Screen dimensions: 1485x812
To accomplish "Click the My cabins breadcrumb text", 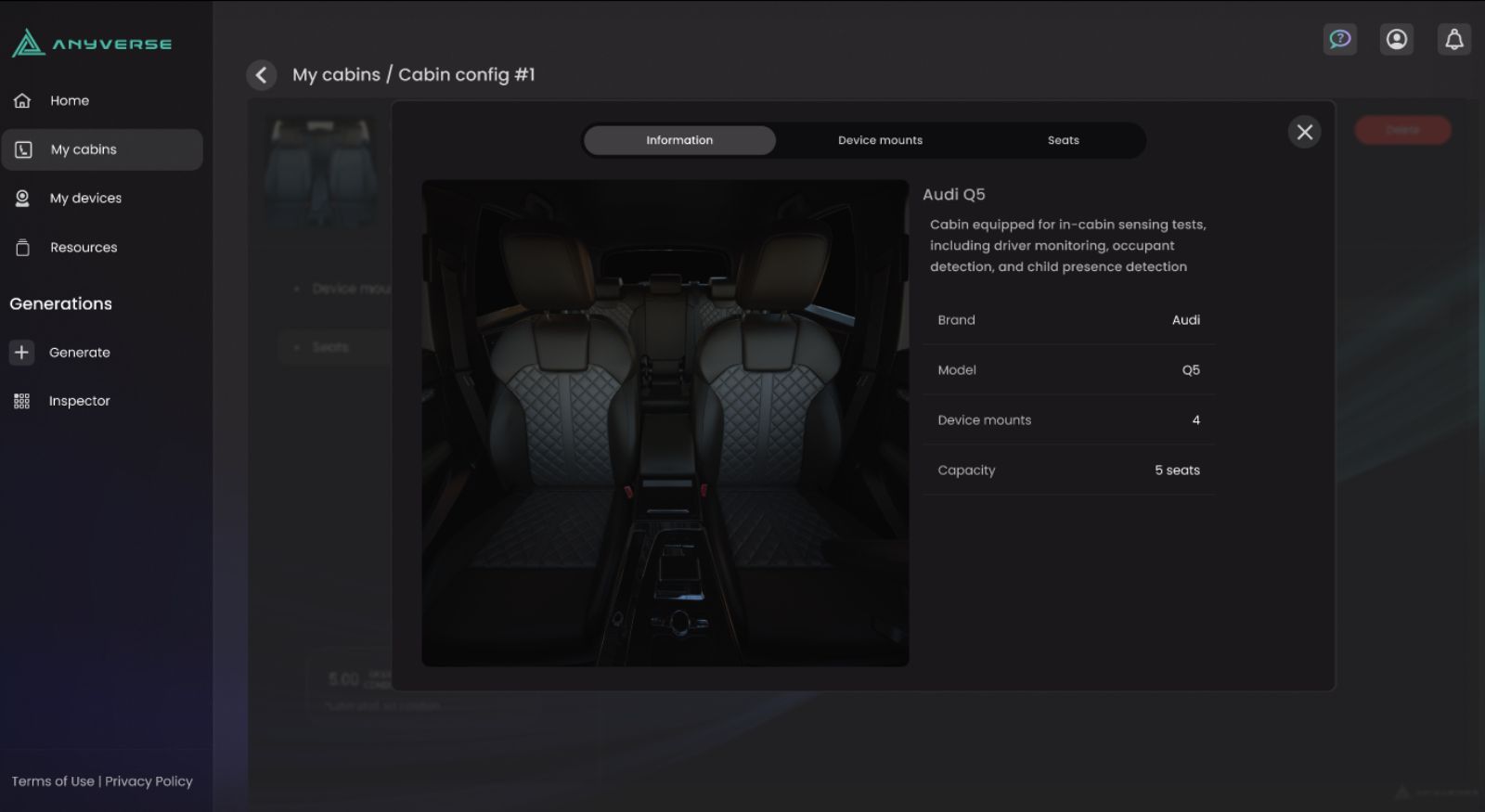I will [336, 74].
